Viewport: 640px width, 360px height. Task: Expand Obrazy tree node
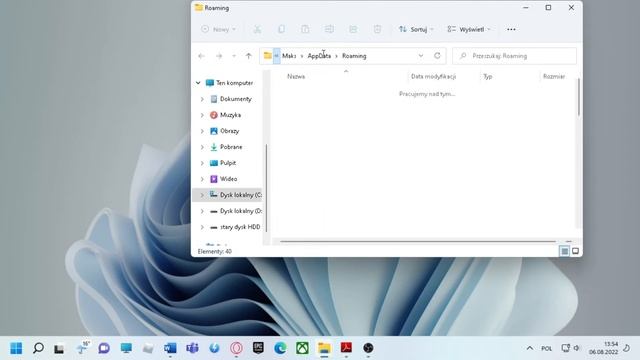202,131
